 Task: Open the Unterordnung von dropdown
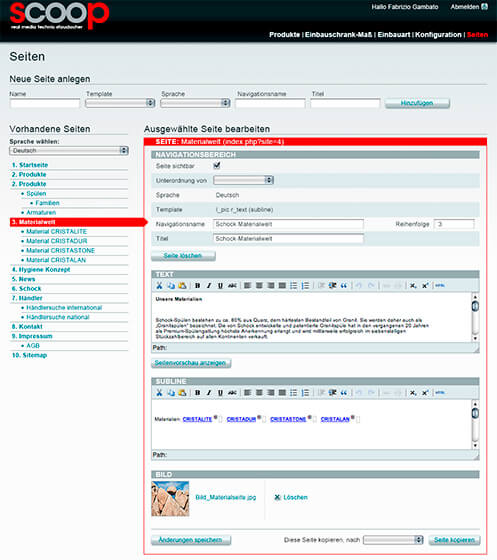[x=244, y=180]
